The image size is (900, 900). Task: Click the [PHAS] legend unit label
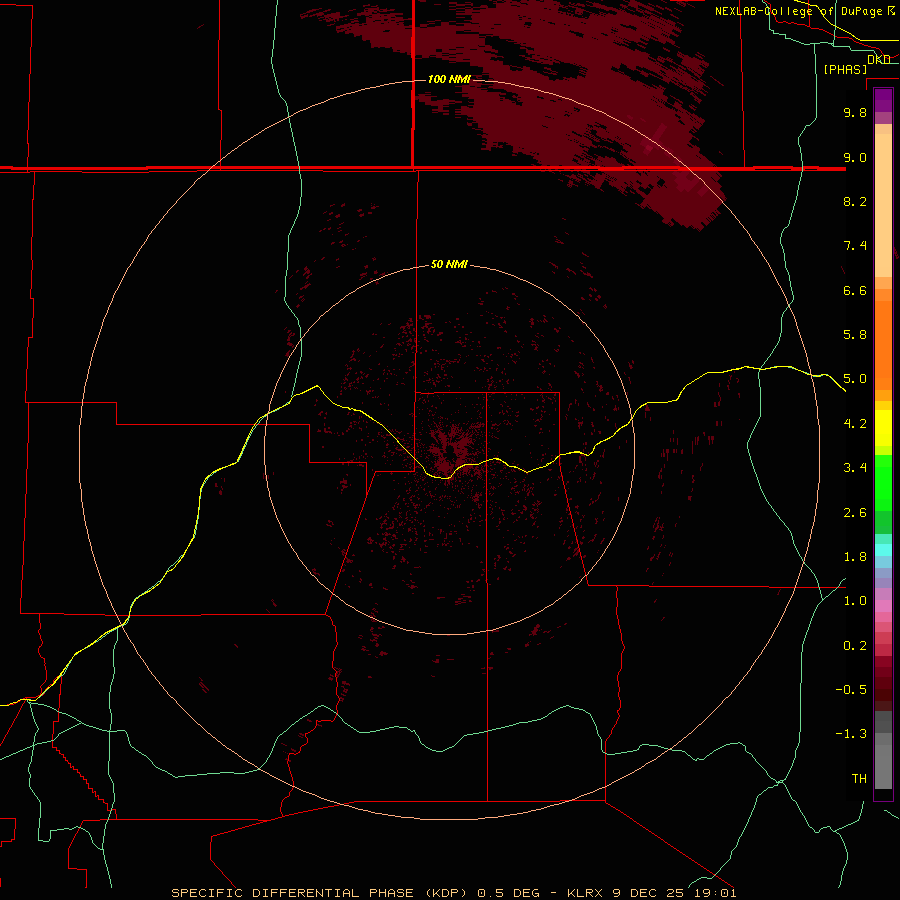tap(845, 69)
